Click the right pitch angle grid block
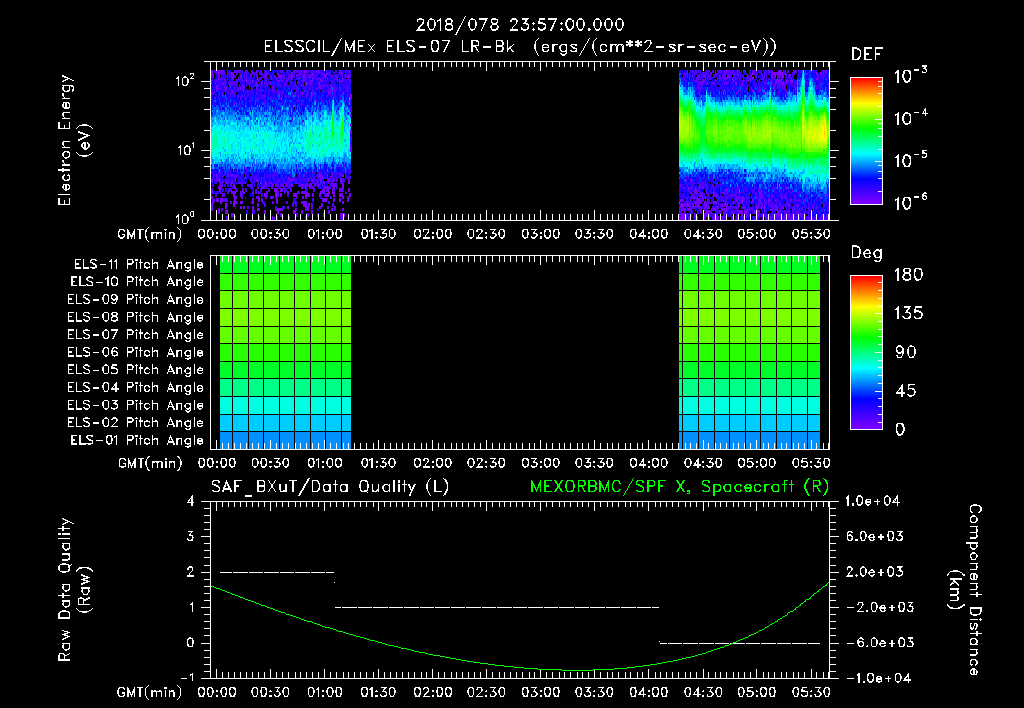This screenshot has width=1024, height=708. [750, 353]
